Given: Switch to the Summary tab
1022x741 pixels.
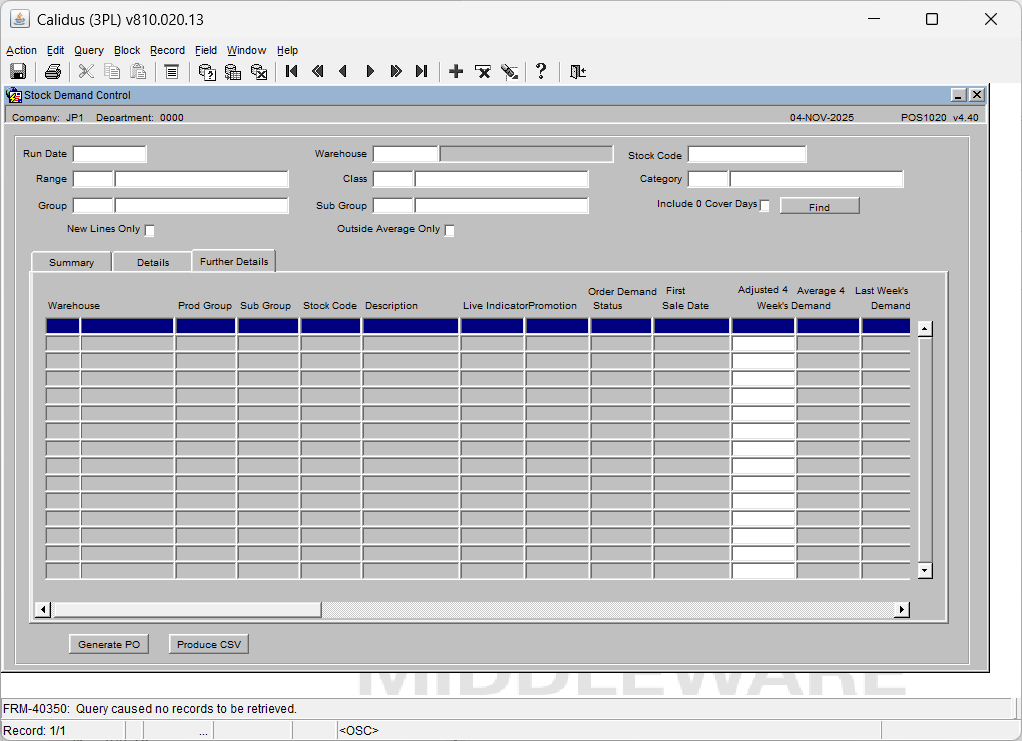Looking at the screenshot, I should pos(71,262).
